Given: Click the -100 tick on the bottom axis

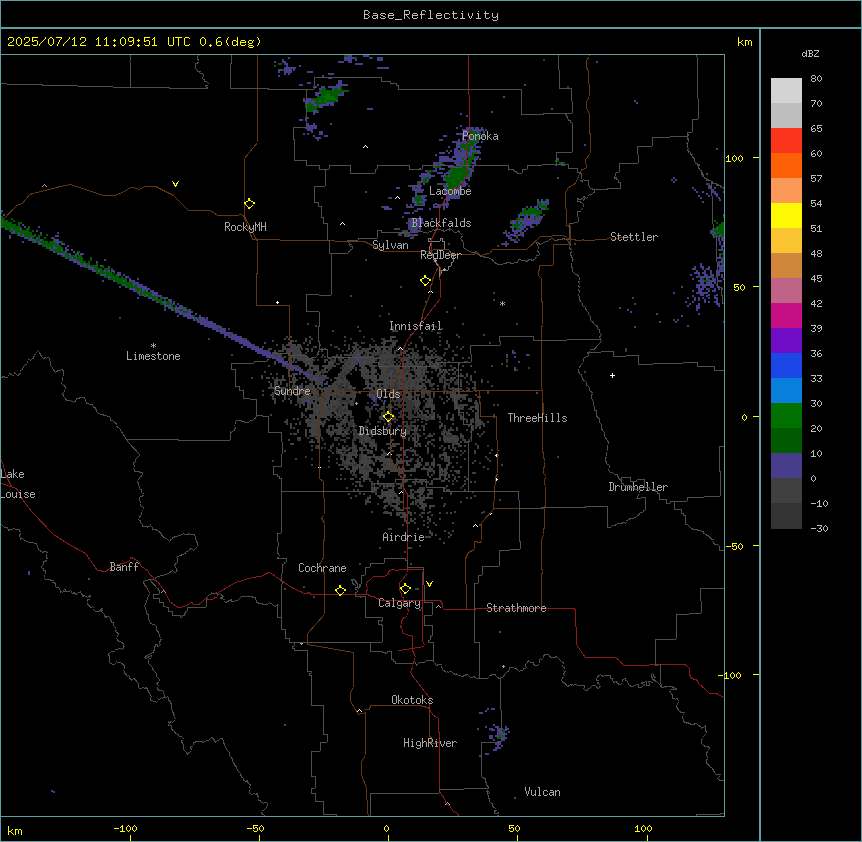Looking at the screenshot, I should [125, 828].
